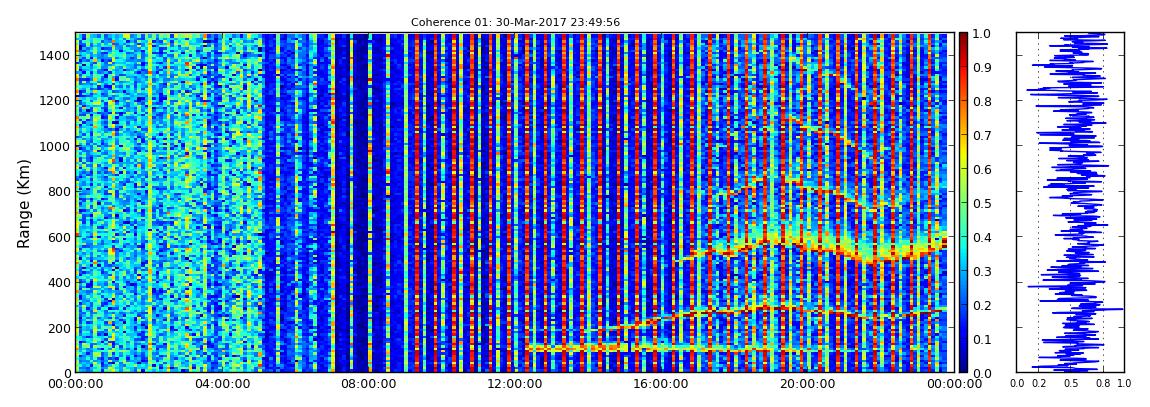Click the 0.6 label on the colorbar
This screenshot has width=1150, height=407.
click(981, 169)
